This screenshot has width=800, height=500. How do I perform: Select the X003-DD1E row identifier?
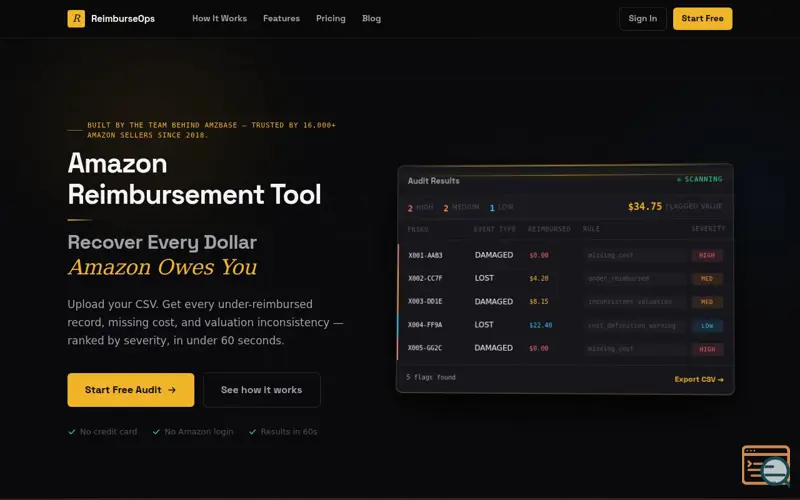click(425, 302)
